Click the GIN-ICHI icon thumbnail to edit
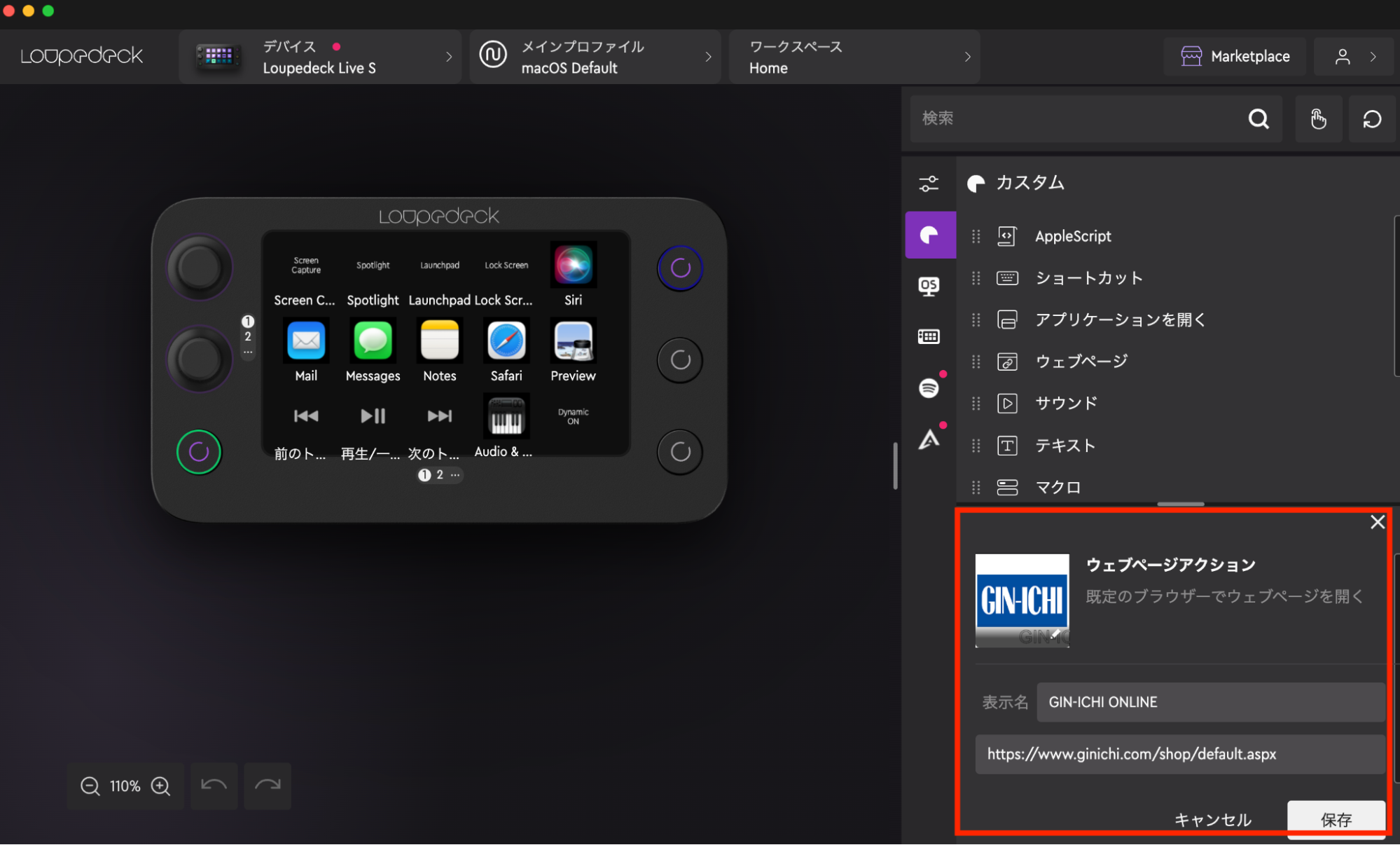This screenshot has width=1400, height=845. coord(1022,601)
